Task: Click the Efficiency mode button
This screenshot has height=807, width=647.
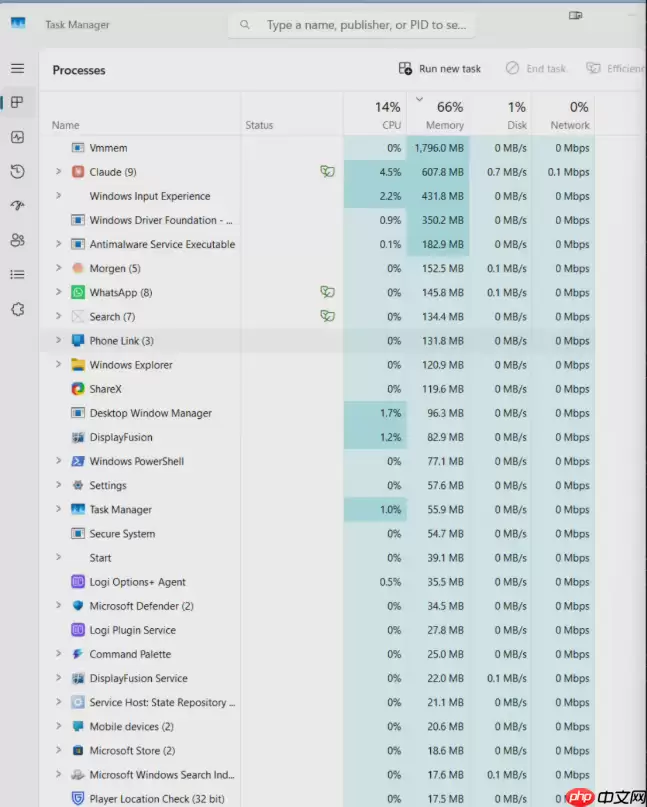Action: (616, 68)
